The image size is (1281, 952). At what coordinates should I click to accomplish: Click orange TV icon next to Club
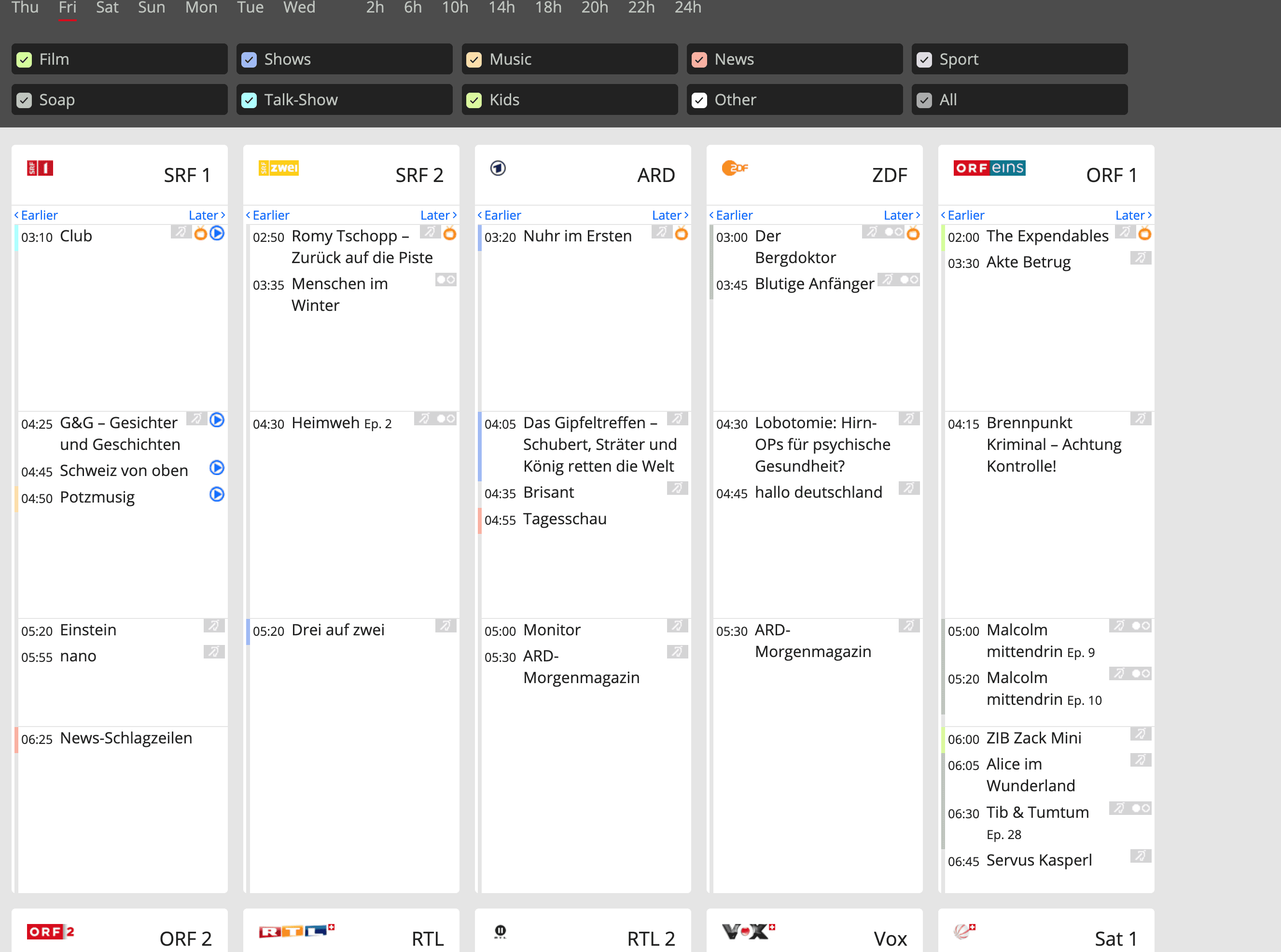[x=200, y=234]
